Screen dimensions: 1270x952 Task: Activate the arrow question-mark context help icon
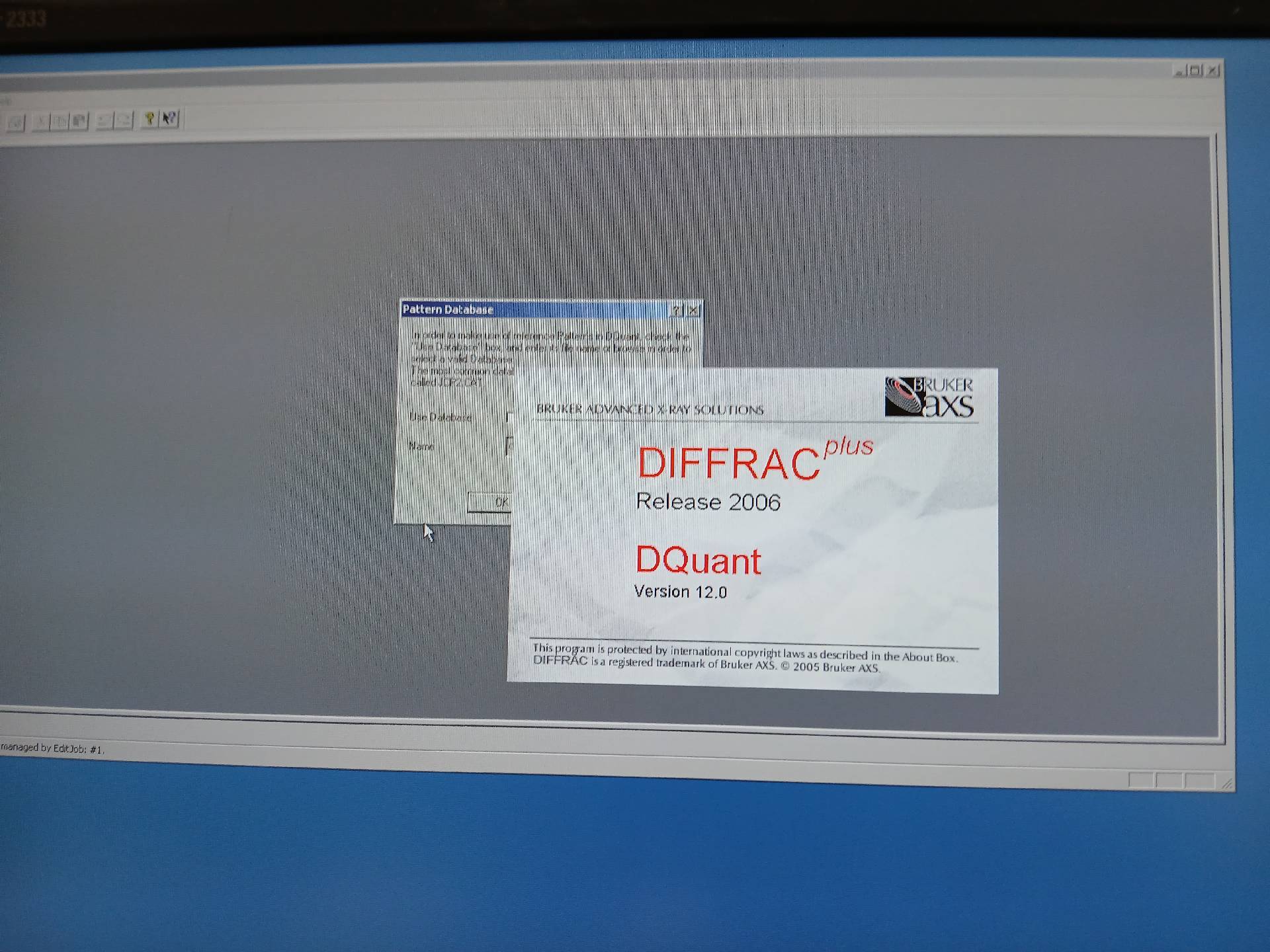[x=169, y=119]
